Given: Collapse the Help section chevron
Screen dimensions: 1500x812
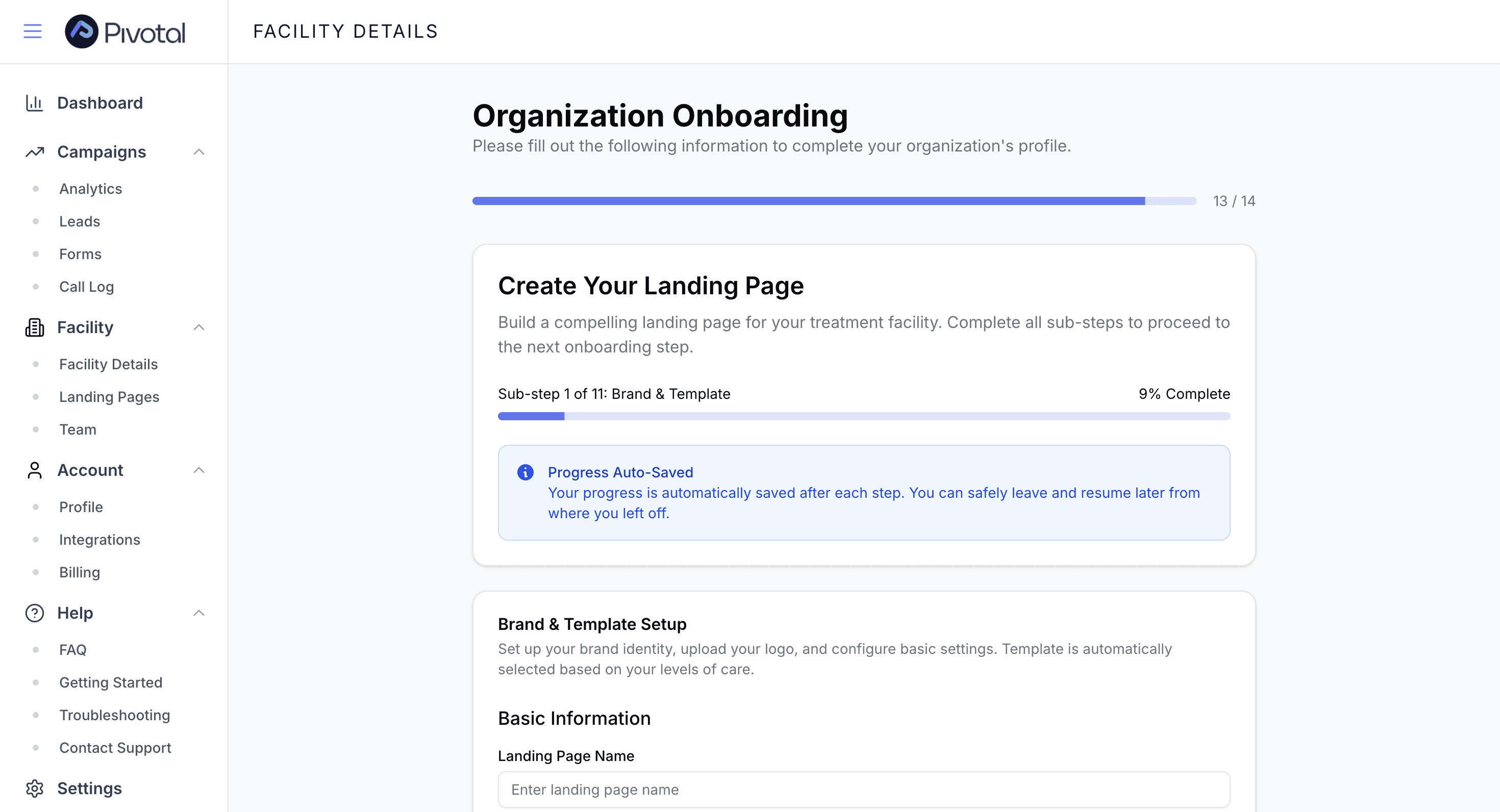Looking at the screenshot, I should tap(198, 613).
